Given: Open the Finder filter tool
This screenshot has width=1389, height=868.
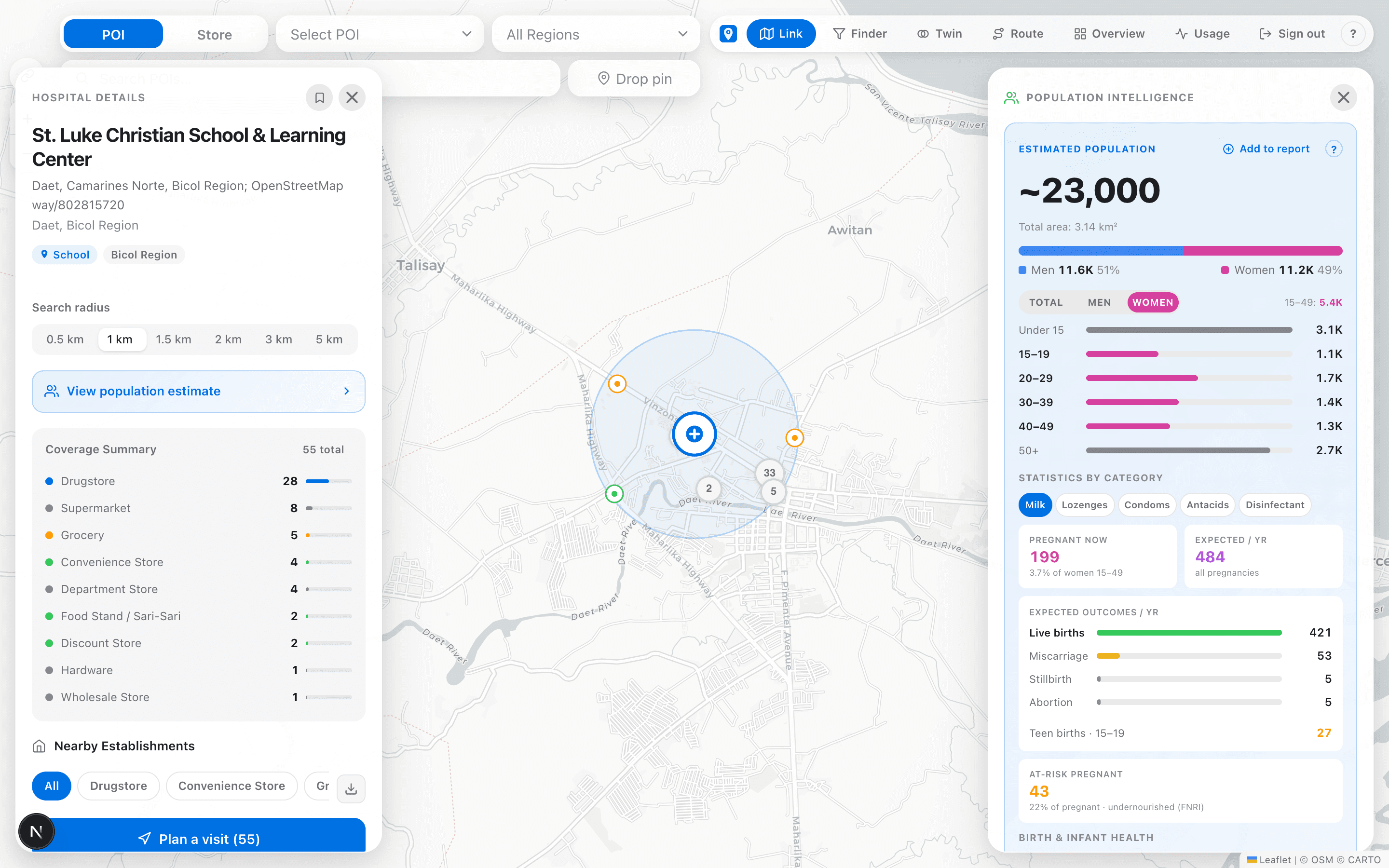Looking at the screenshot, I should click(859, 34).
